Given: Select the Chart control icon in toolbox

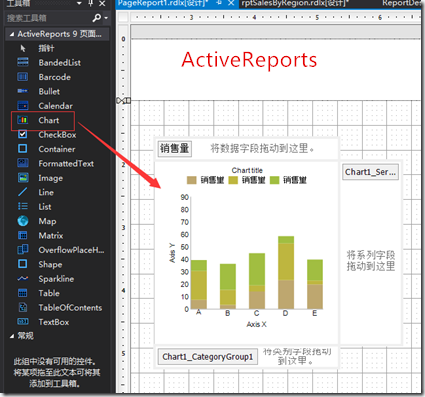Looking at the screenshot, I should pyautogui.click(x=23, y=120).
